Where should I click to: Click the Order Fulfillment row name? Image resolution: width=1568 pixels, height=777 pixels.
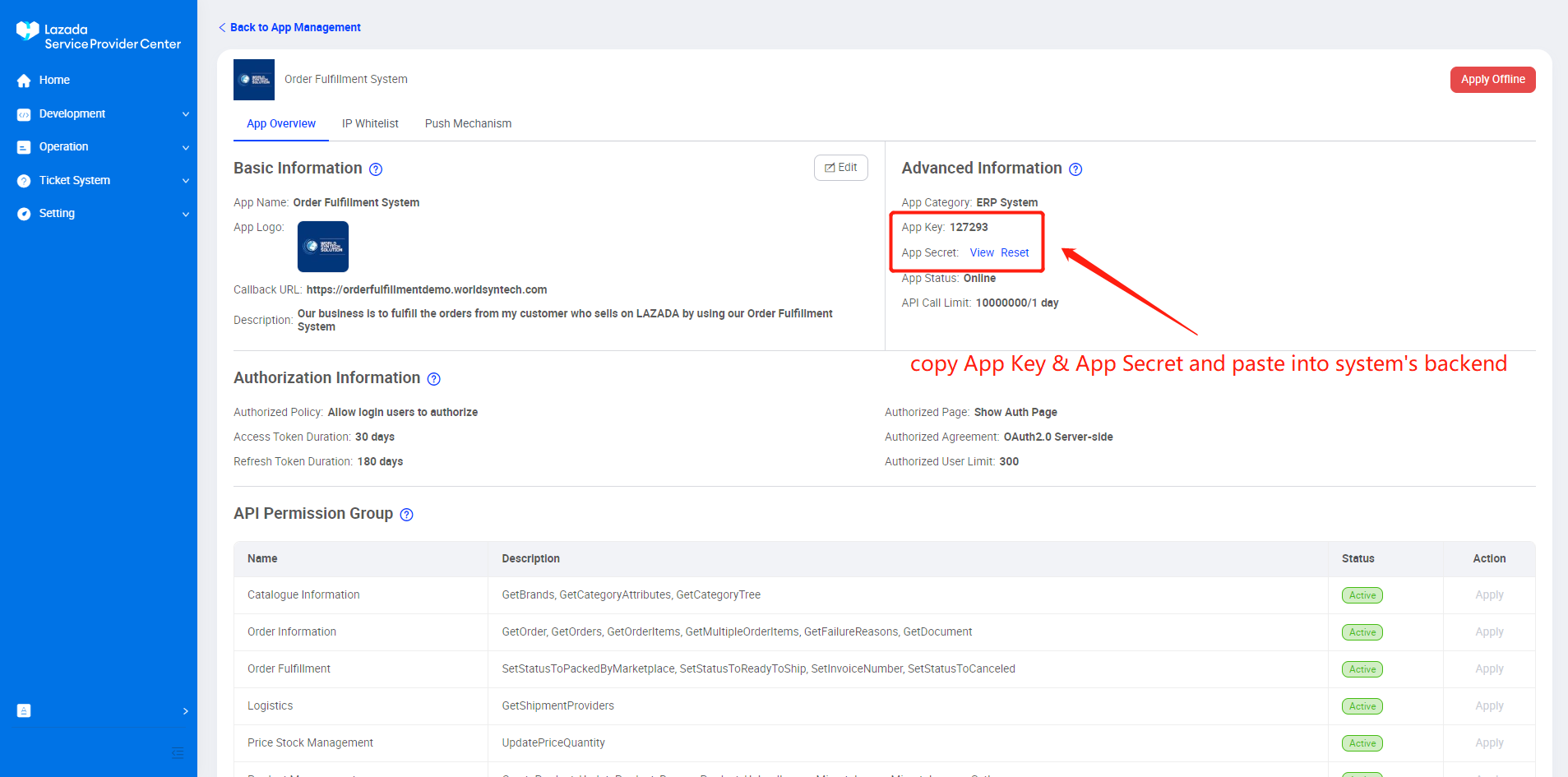[x=289, y=669]
